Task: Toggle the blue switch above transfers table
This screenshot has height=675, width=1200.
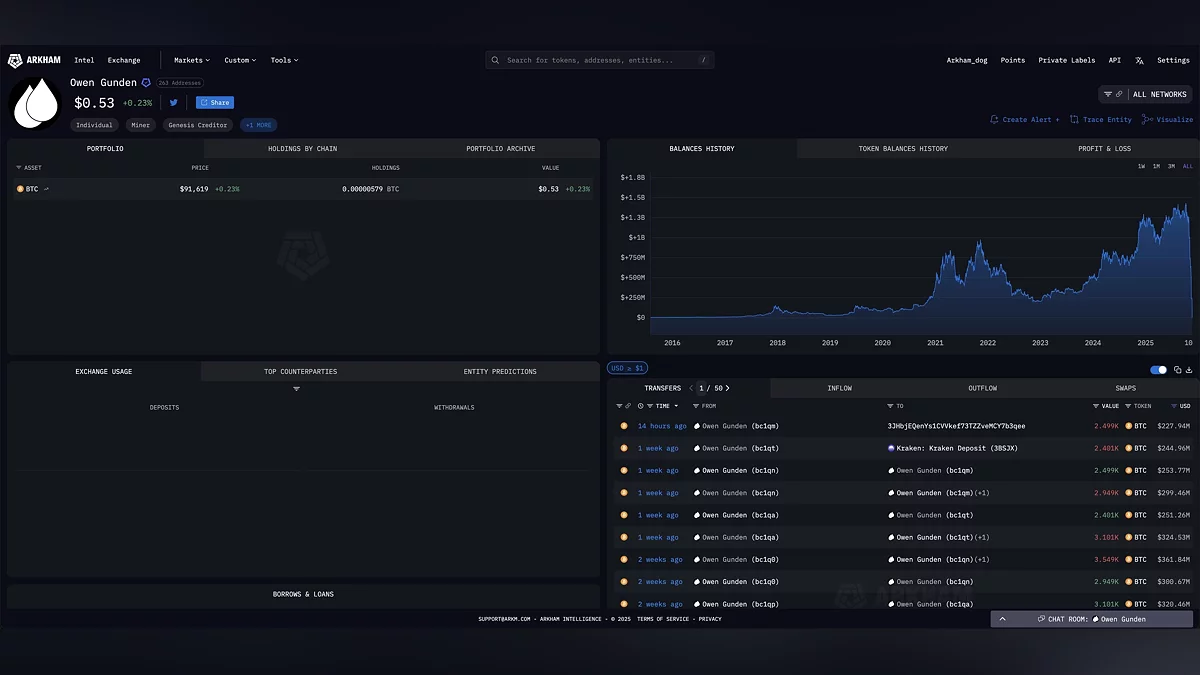Action: click(x=1159, y=370)
